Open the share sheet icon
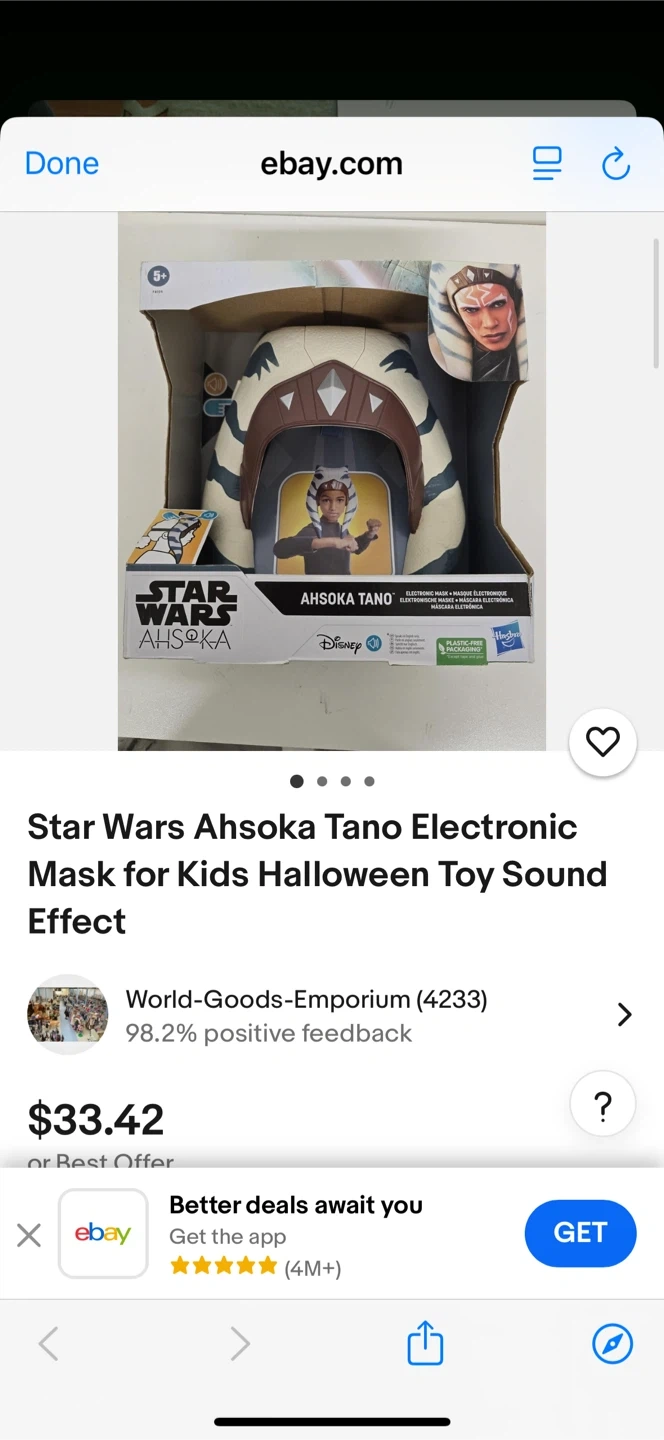Viewport: 664px width, 1440px height. pyautogui.click(x=425, y=1343)
